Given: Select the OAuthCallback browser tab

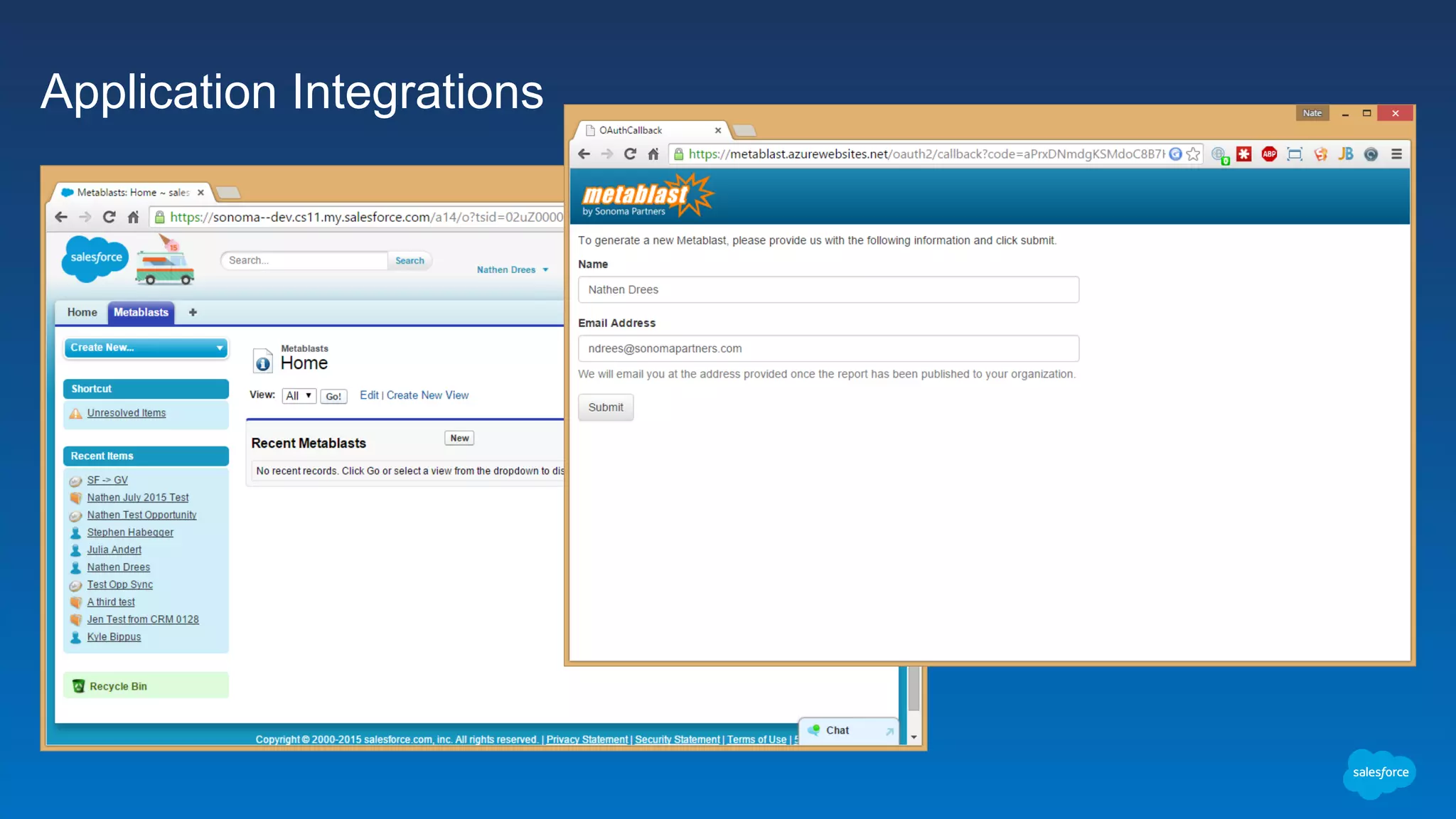Looking at the screenshot, I should point(651,130).
